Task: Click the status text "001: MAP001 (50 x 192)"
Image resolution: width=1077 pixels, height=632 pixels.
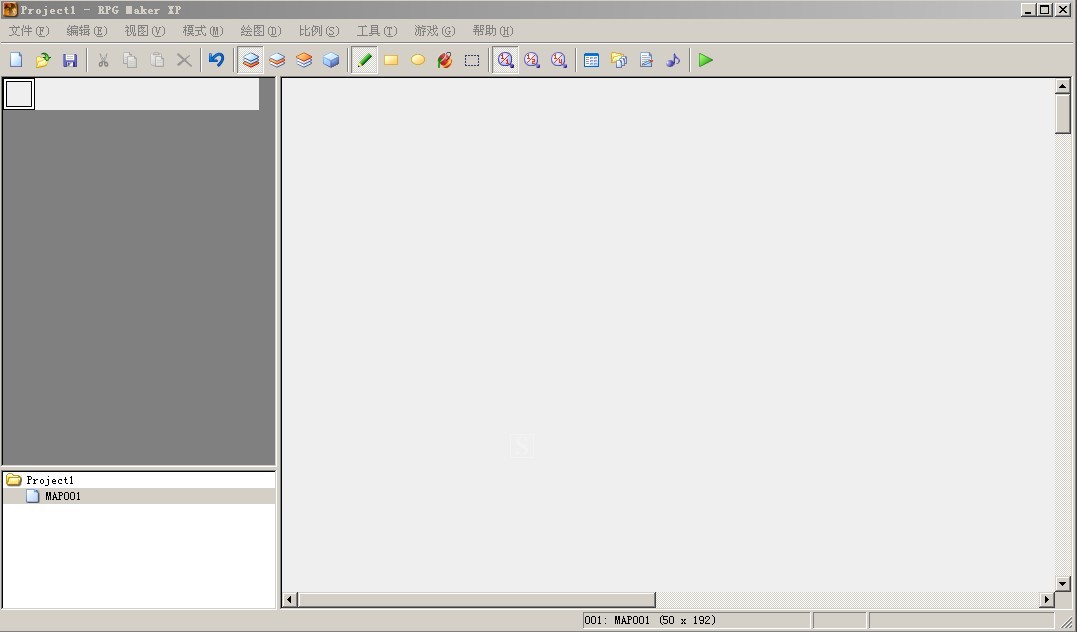Action: click(x=650, y=620)
